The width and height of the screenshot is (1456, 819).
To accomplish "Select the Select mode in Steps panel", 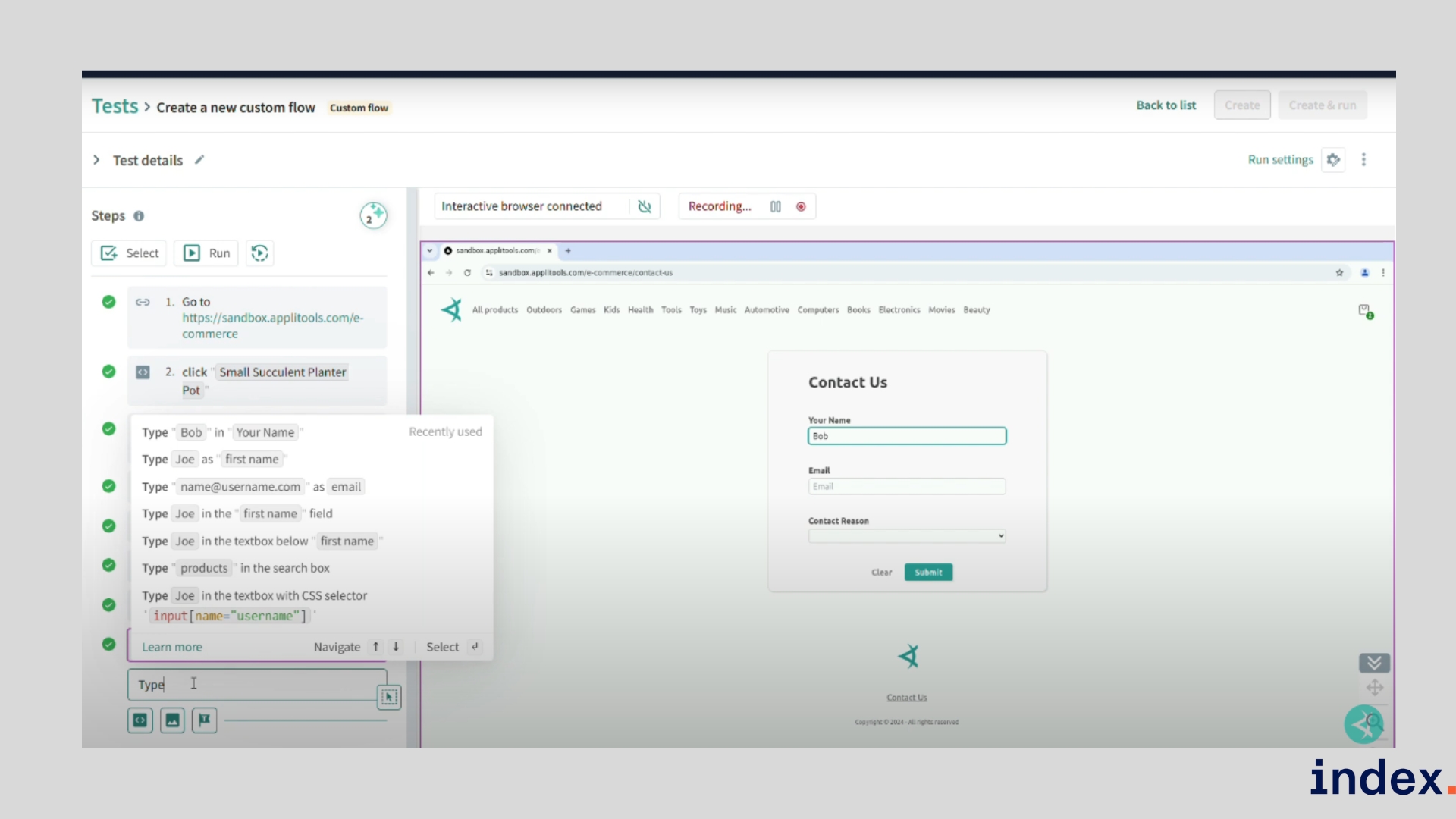I will click(x=128, y=253).
